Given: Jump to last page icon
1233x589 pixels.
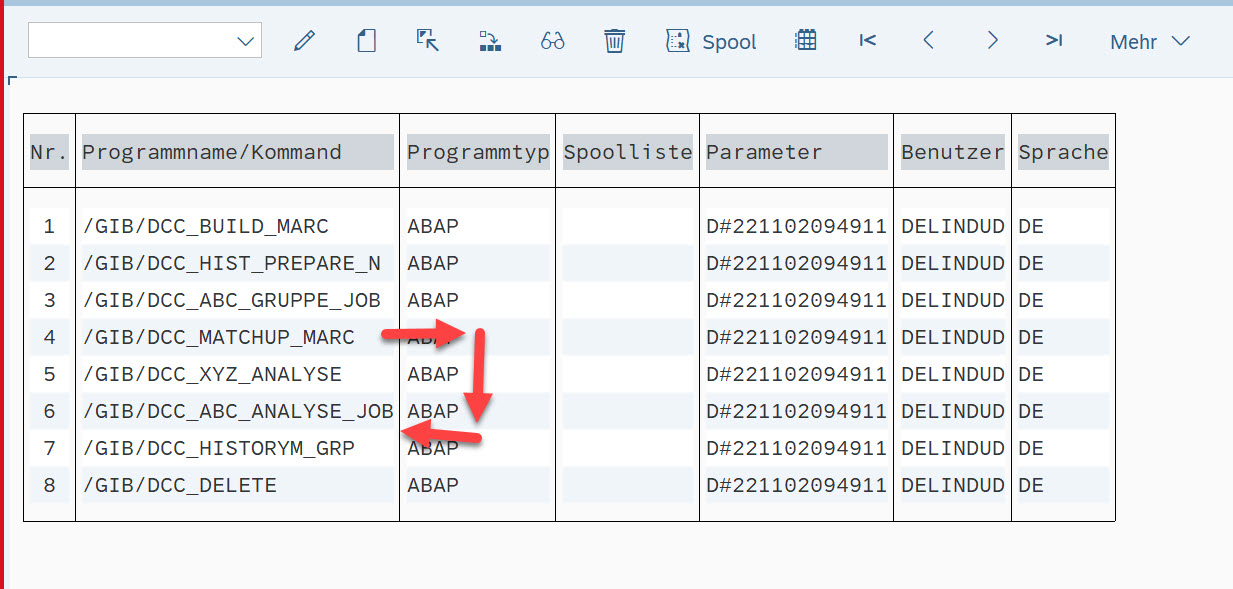Looking at the screenshot, I should (x=1053, y=40).
